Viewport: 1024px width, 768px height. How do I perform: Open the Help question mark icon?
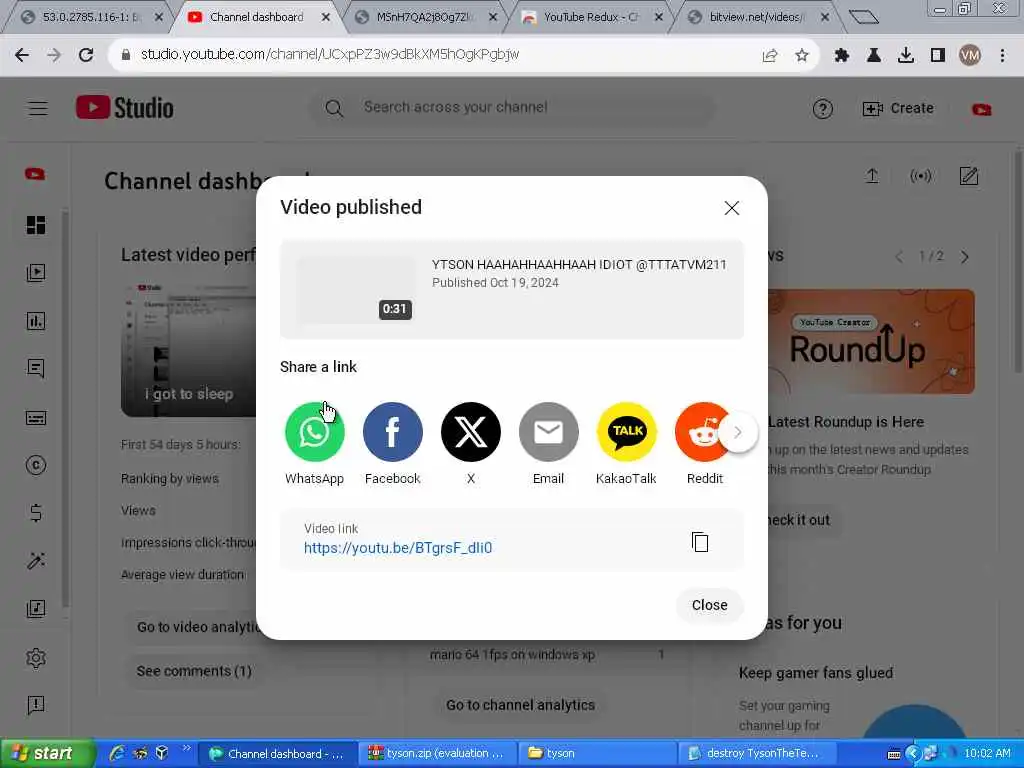point(822,108)
